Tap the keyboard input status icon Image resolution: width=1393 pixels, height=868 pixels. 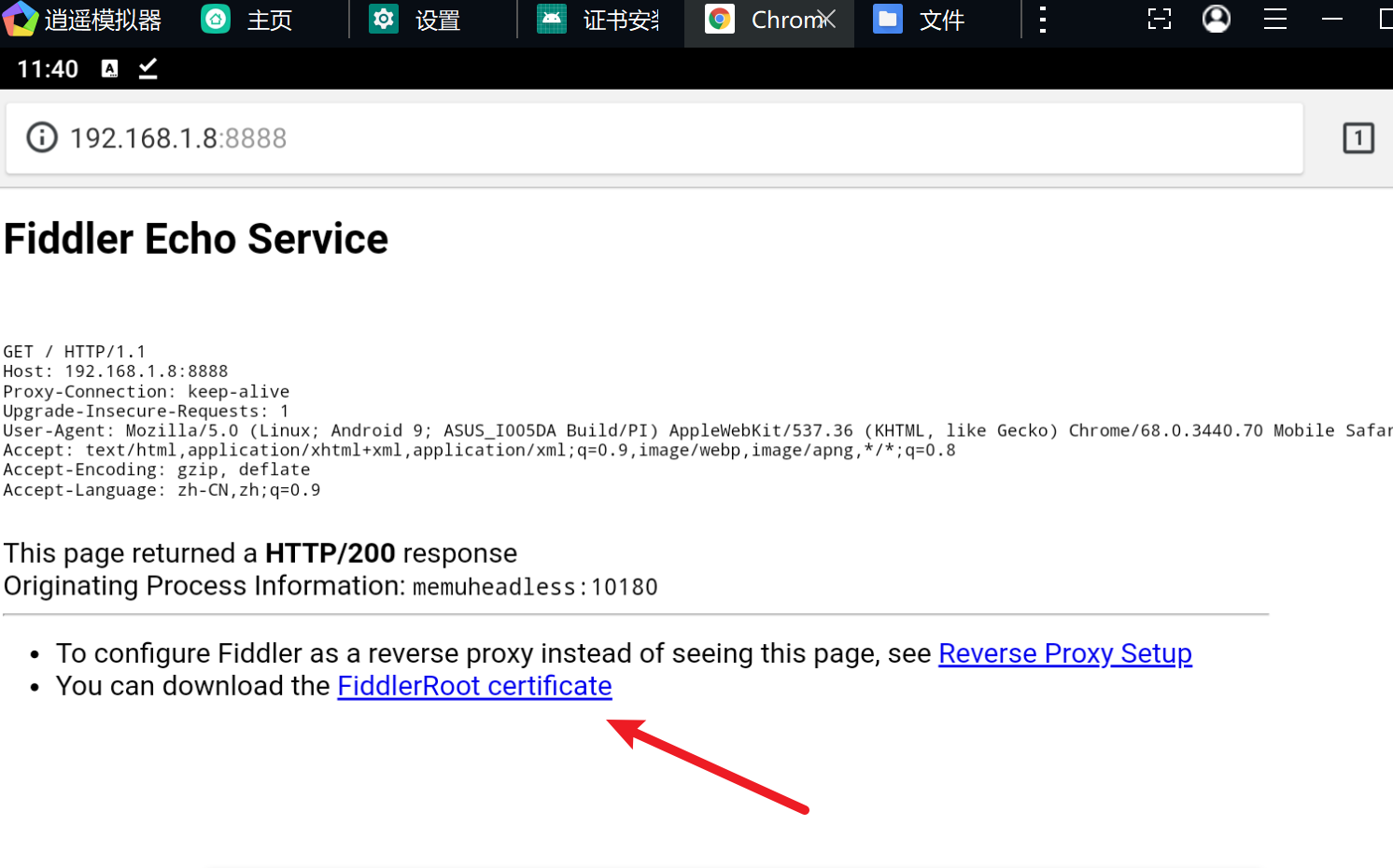point(110,68)
